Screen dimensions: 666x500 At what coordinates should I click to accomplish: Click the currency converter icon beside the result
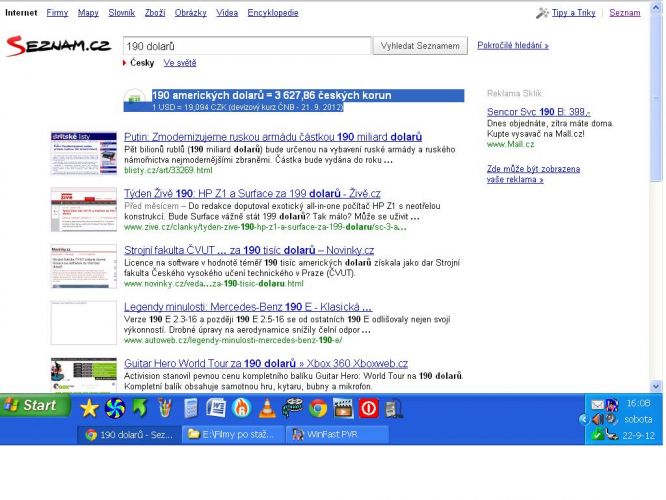click(134, 99)
